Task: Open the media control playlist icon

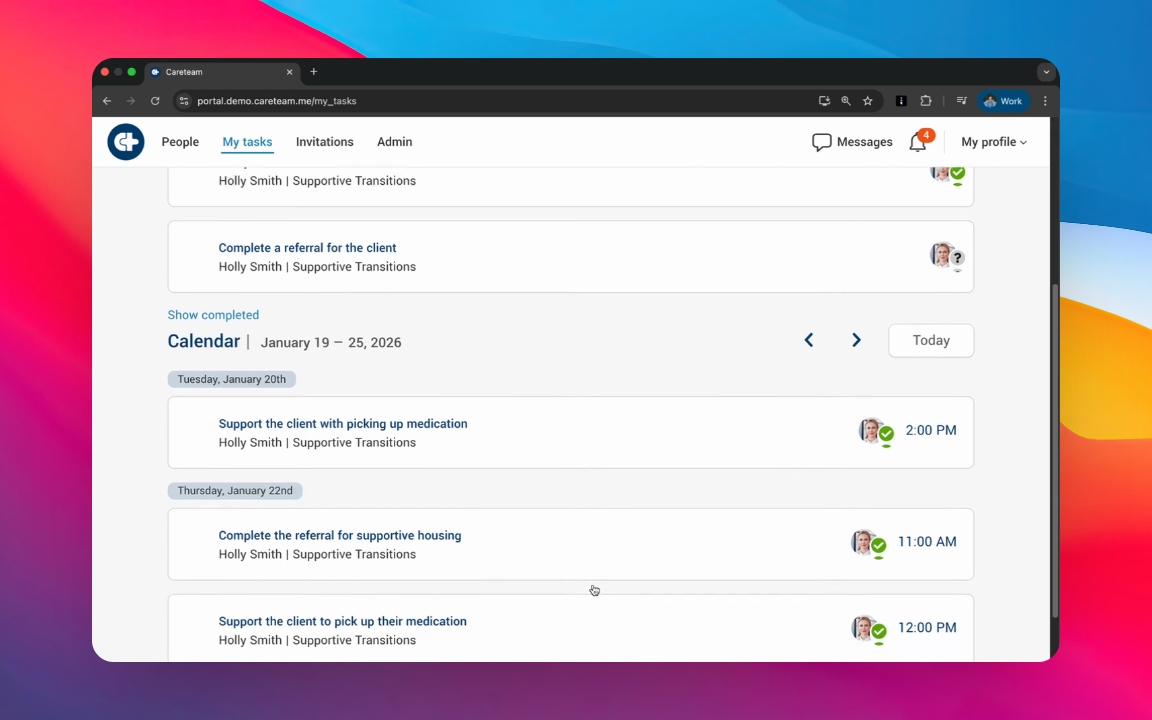Action: 961,101
